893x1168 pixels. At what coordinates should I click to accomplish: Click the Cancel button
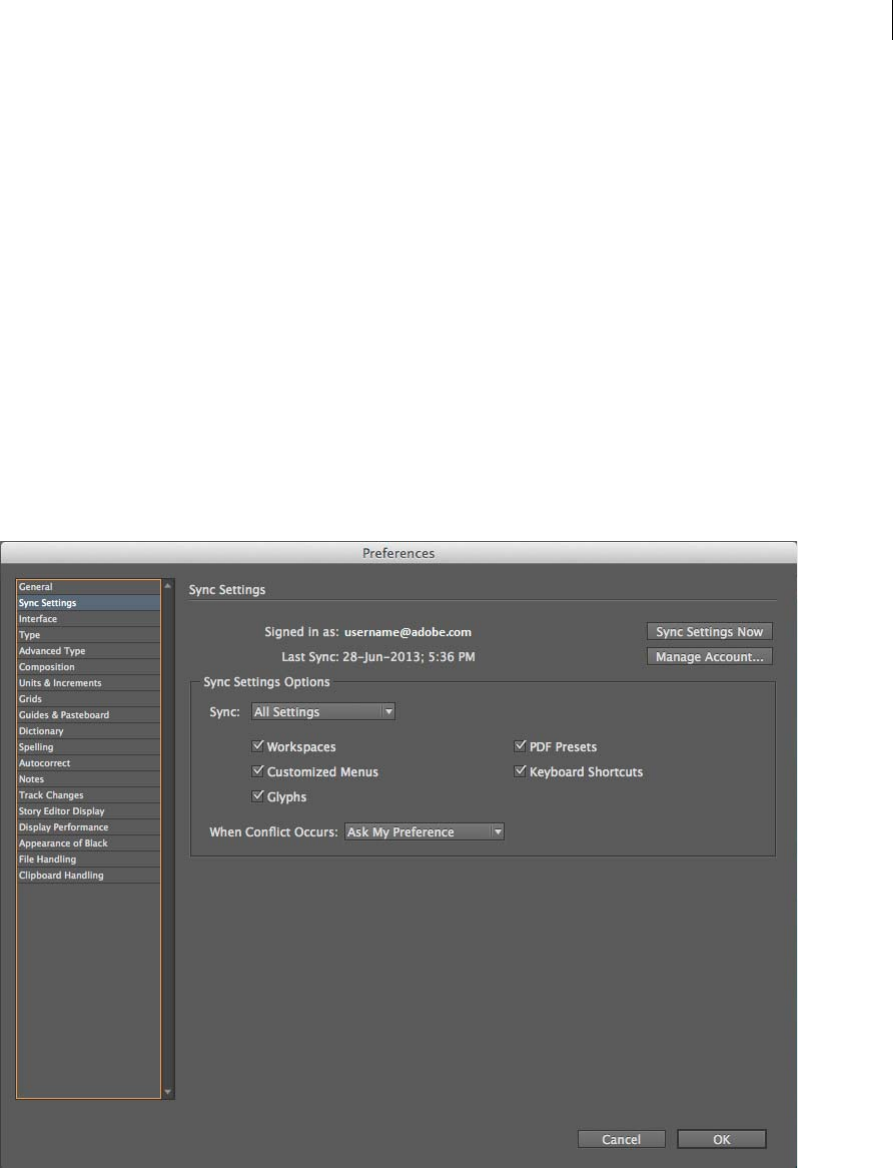coord(621,1140)
